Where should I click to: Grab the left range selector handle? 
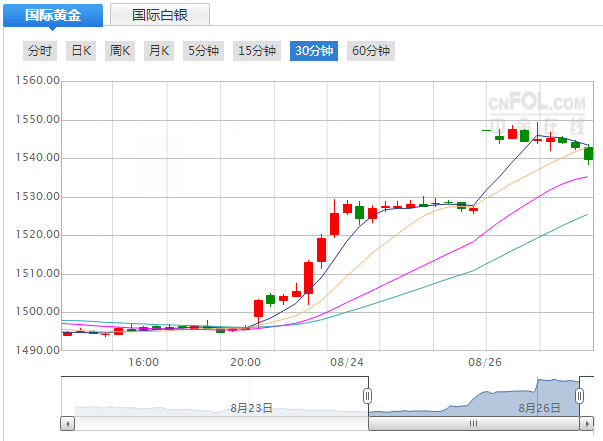coord(367,396)
